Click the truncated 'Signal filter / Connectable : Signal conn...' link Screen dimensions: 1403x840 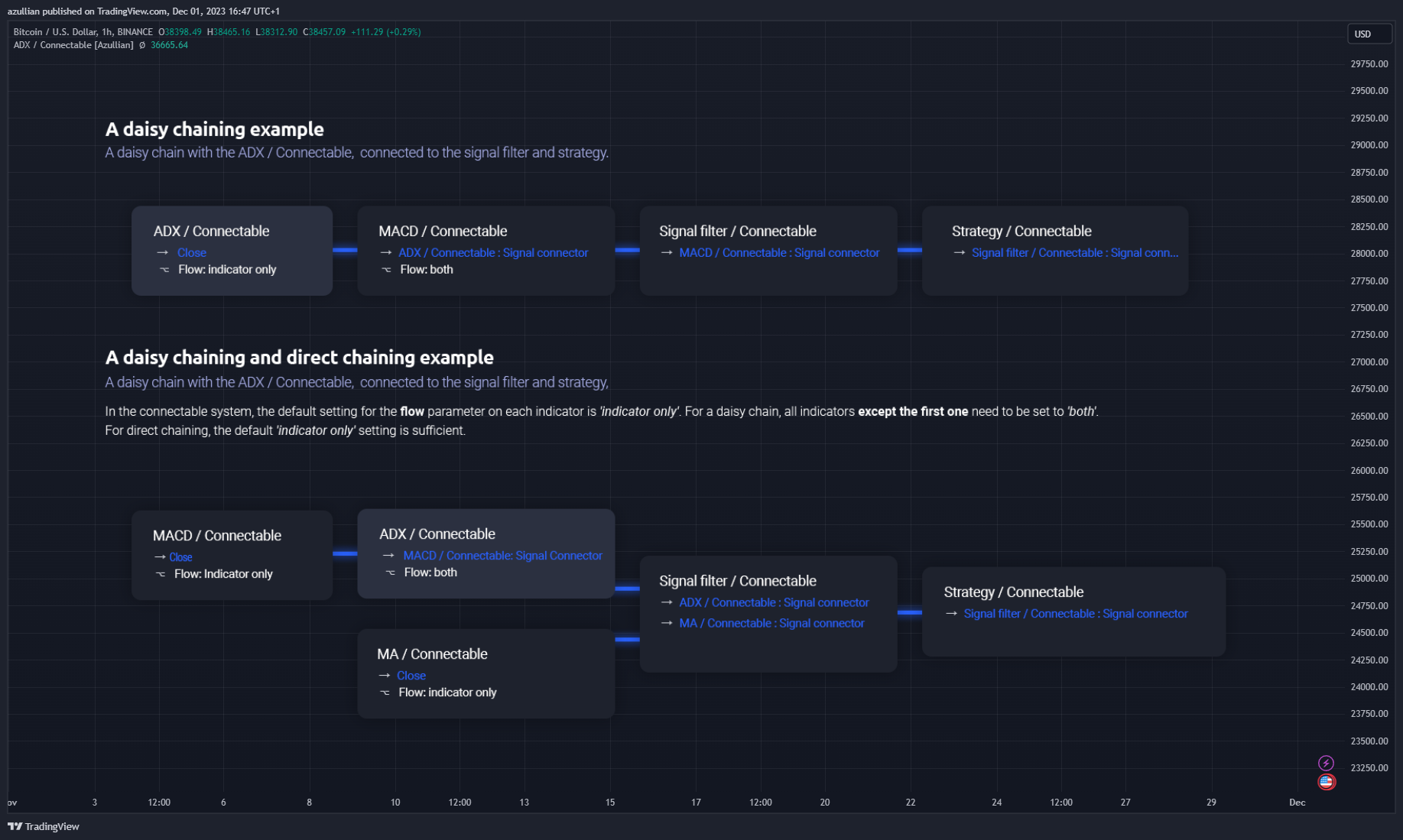[x=1075, y=252]
